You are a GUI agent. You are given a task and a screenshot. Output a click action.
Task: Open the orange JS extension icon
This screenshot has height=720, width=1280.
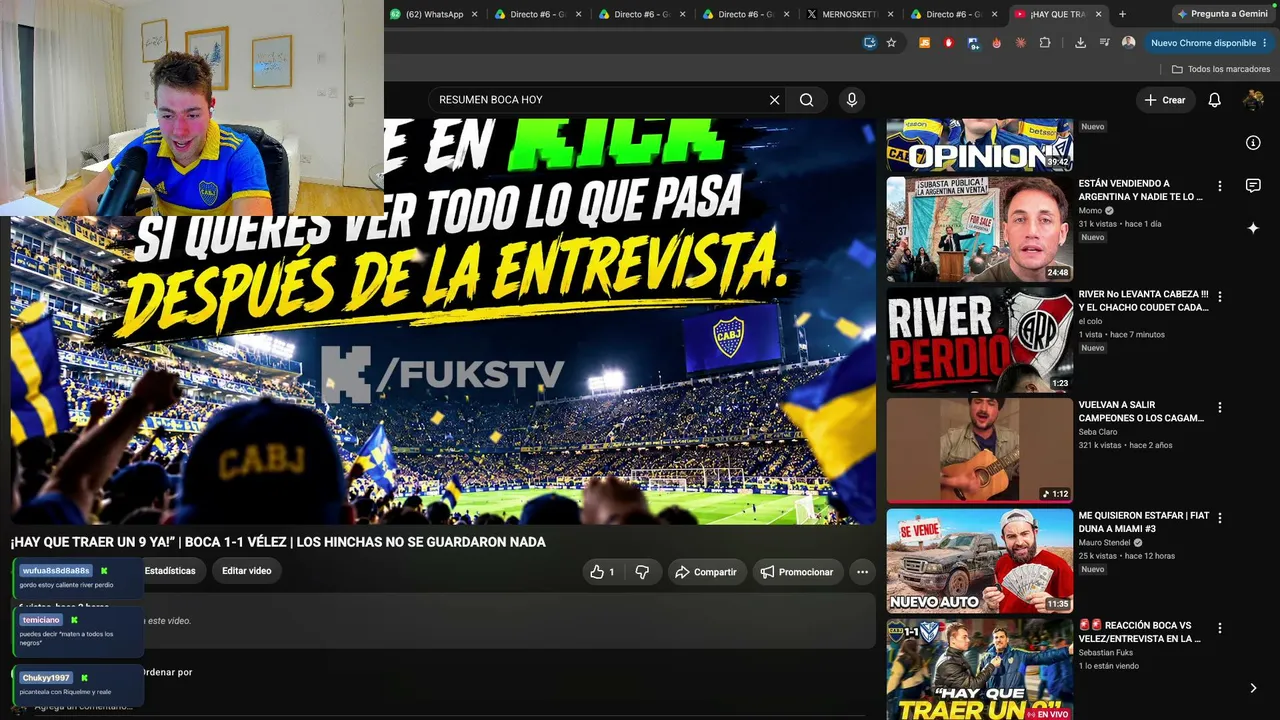(x=924, y=43)
